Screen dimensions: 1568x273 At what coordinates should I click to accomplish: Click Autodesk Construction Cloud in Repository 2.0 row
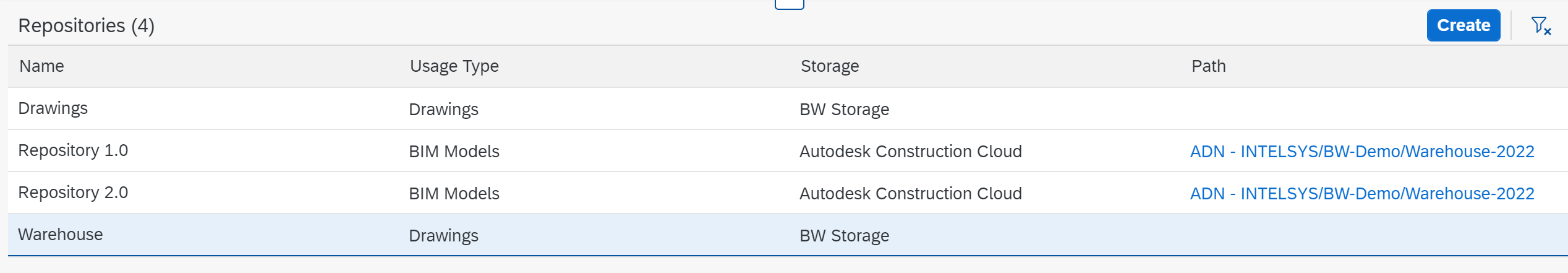pyautogui.click(x=910, y=194)
